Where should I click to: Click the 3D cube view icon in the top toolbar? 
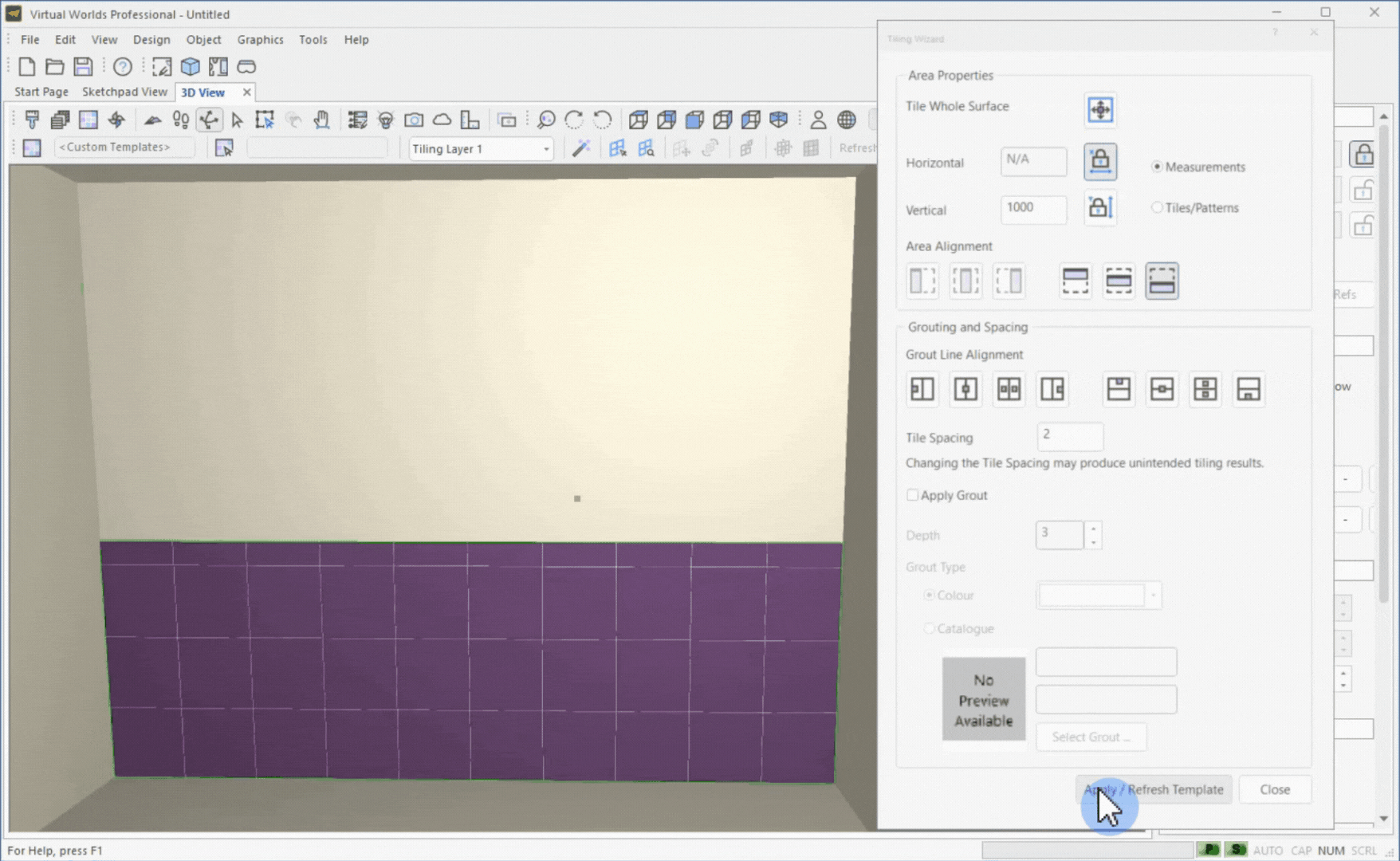tap(190, 66)
